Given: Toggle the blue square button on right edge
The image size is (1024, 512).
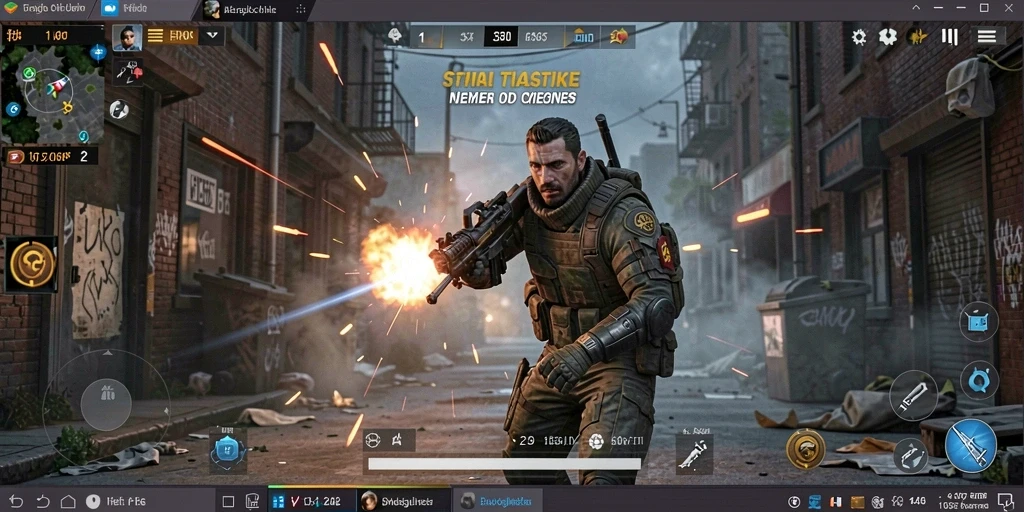Looking at the screenshot, I should coord(978,322).
